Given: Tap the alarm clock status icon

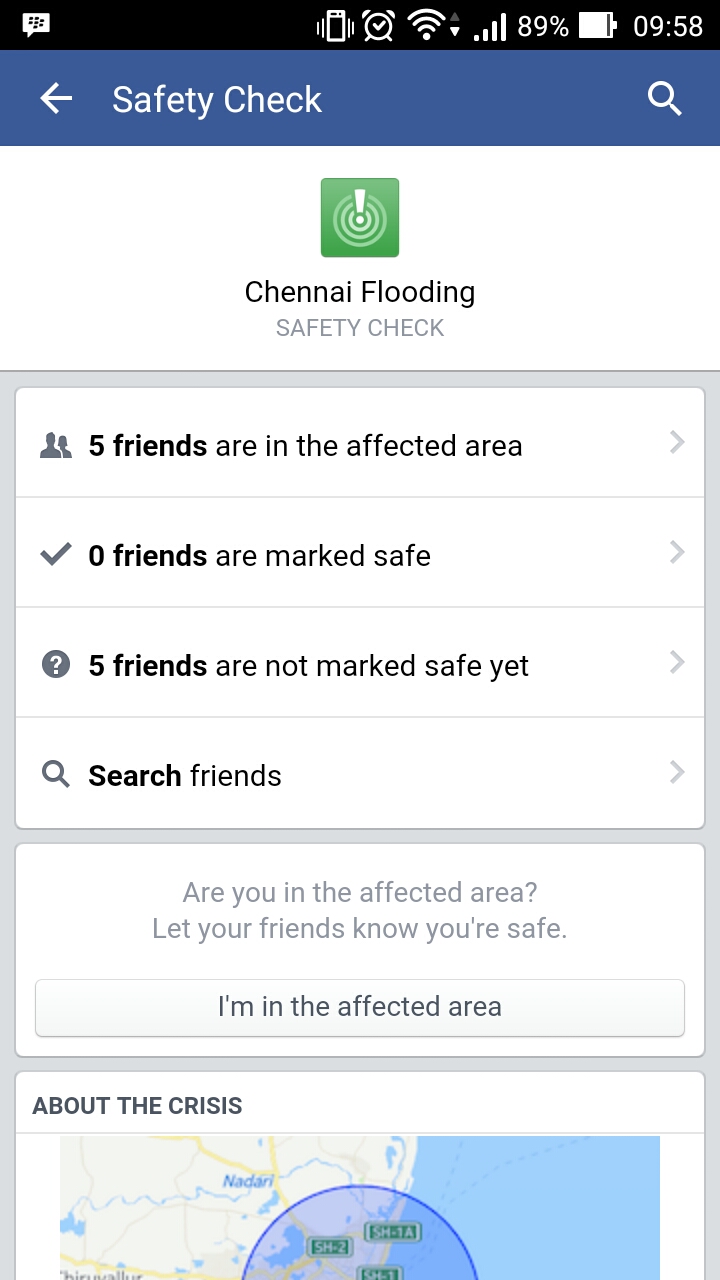Looking at the screenshot, I should pos(379,26).
